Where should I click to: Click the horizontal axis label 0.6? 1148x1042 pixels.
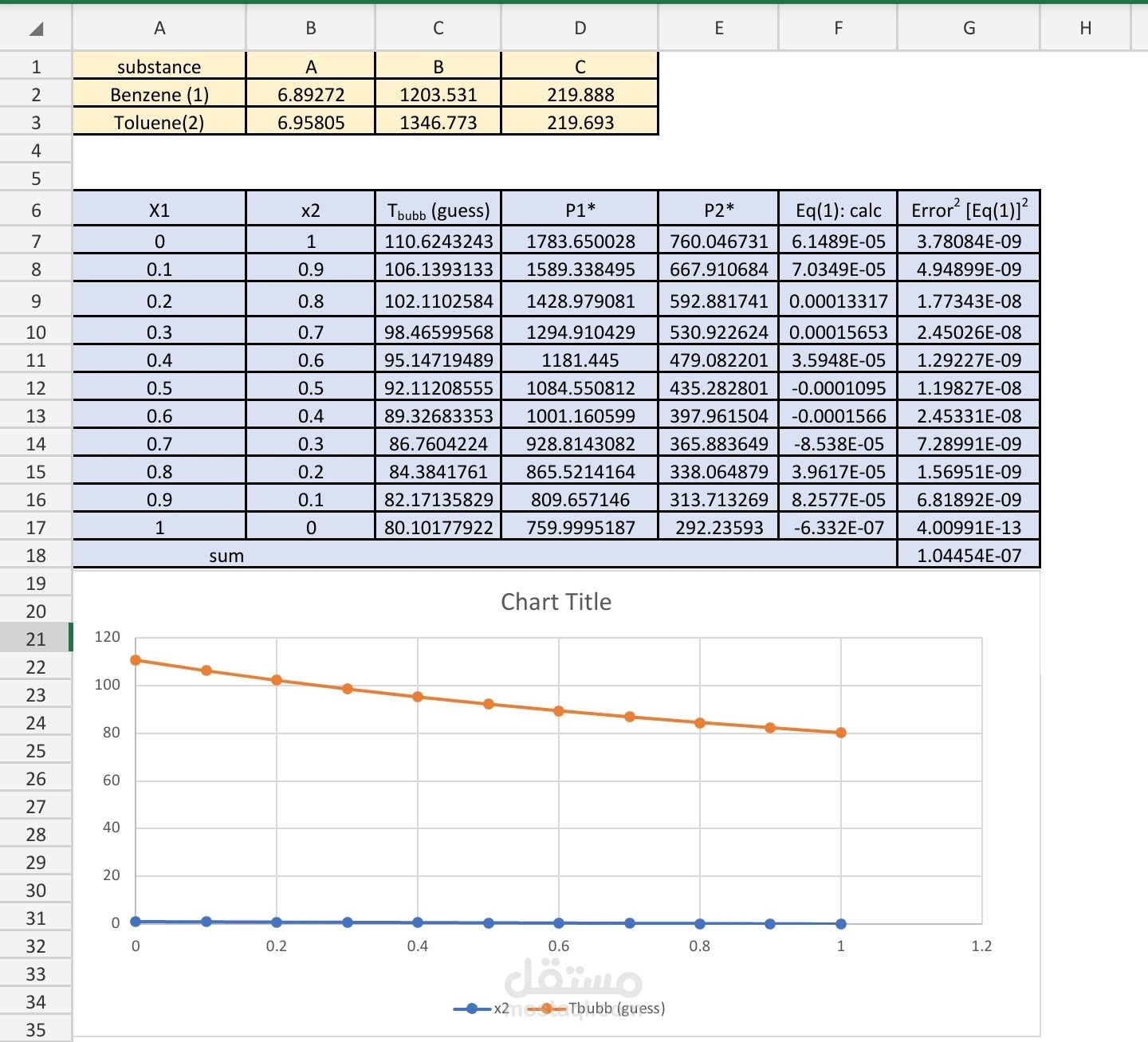559,946
